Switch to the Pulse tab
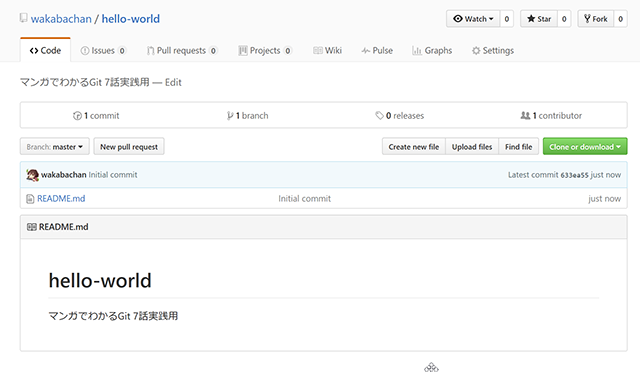The height and width of the screenshot is (372, 640). [x=377, y=50]
